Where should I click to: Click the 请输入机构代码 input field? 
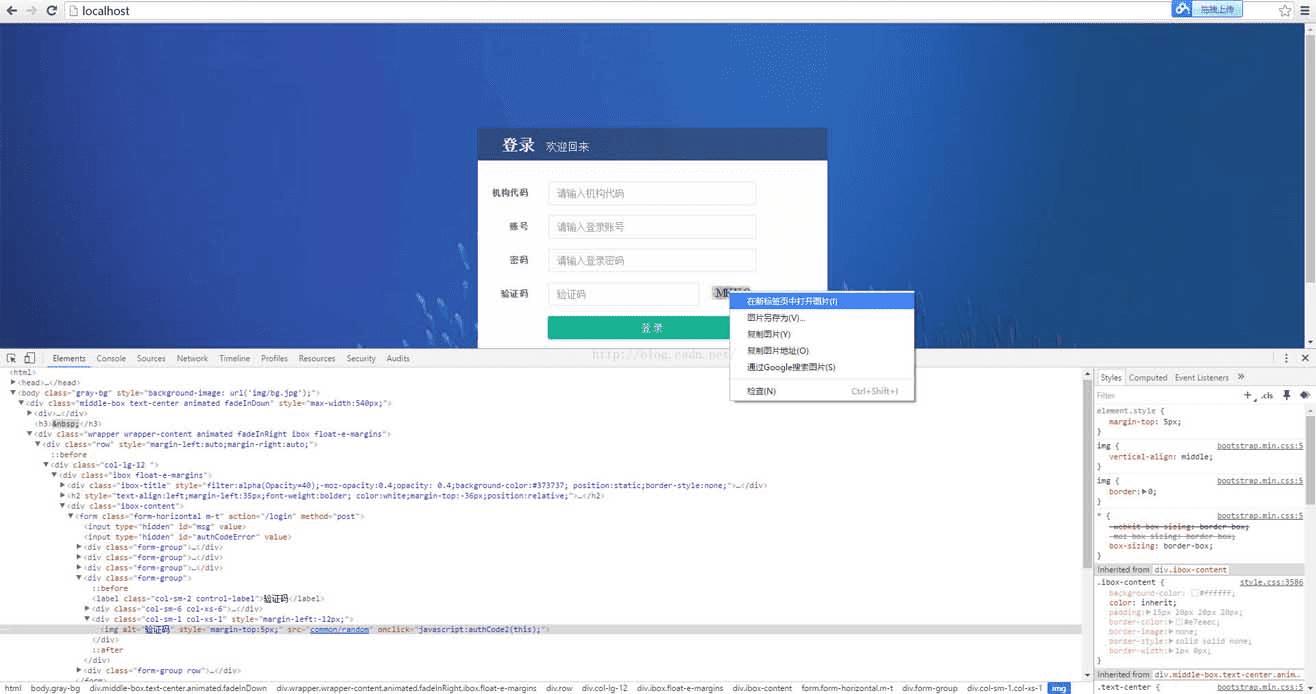[652, 193]
